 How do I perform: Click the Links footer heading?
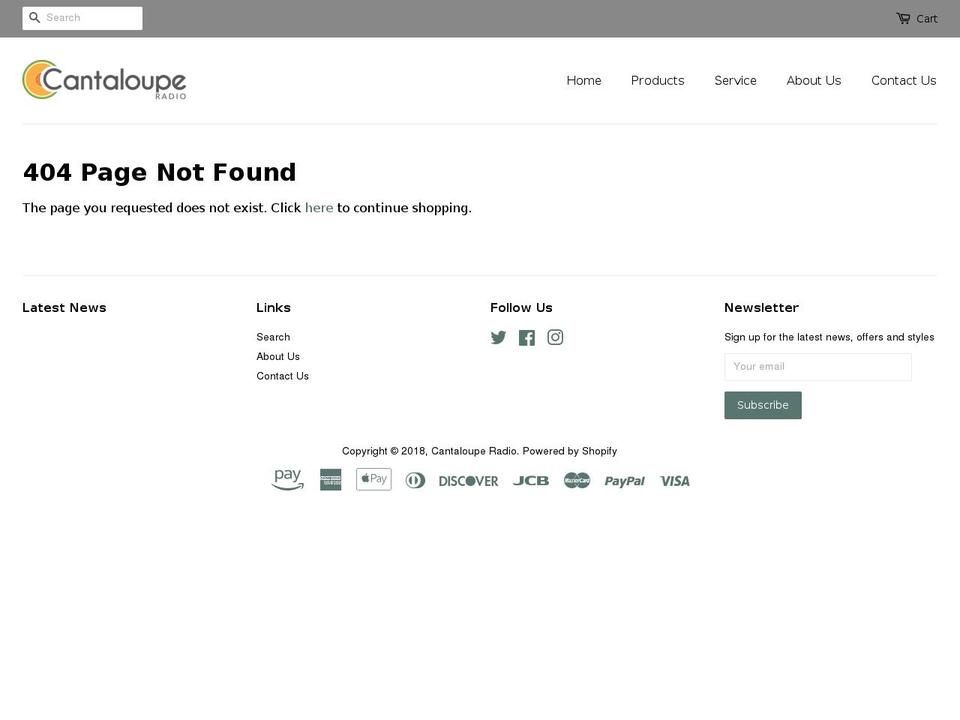point(273,307)
